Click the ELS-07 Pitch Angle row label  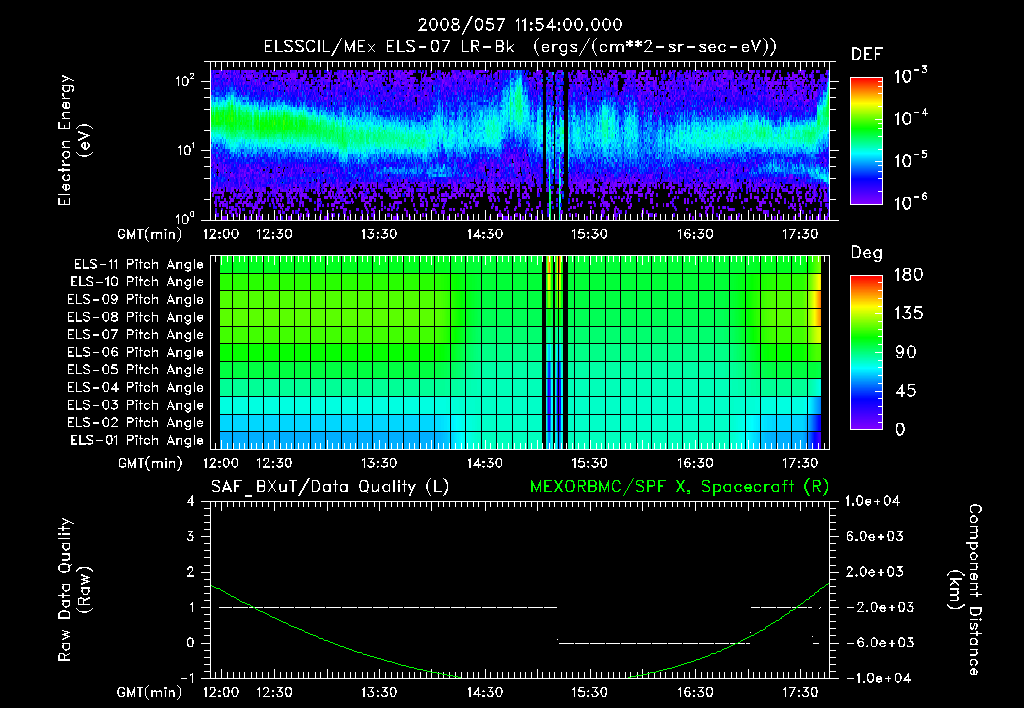point(136,334)
